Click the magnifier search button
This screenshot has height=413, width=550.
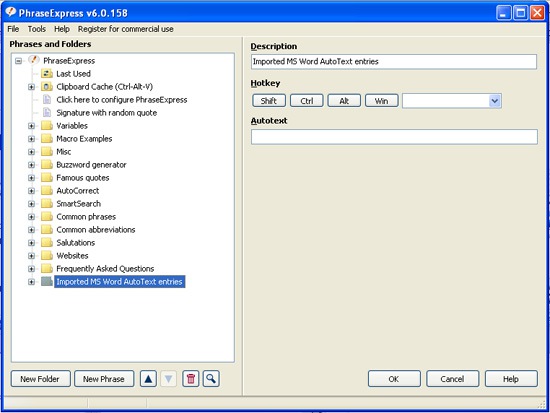[211, 379]
